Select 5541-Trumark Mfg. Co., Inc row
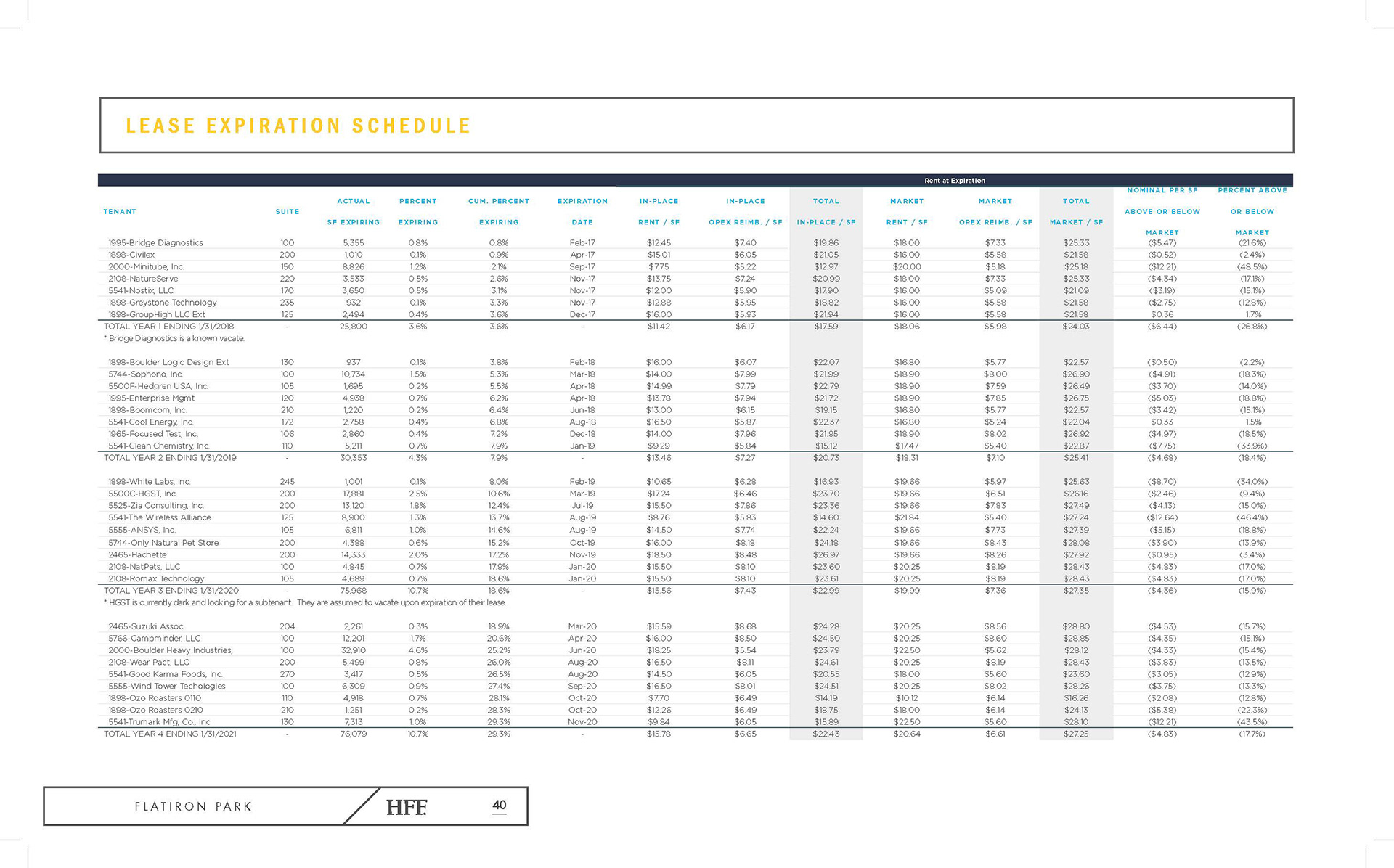 tap(159, 722)
